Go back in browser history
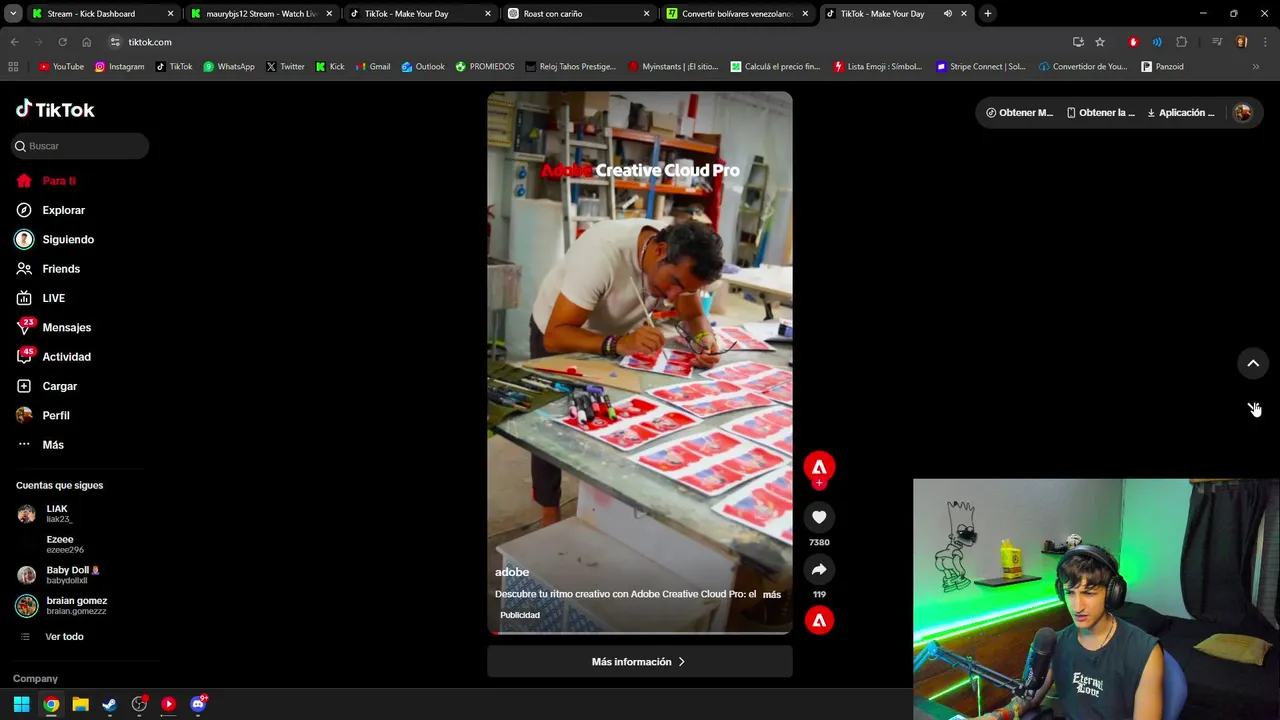 (x=14, y=42)
